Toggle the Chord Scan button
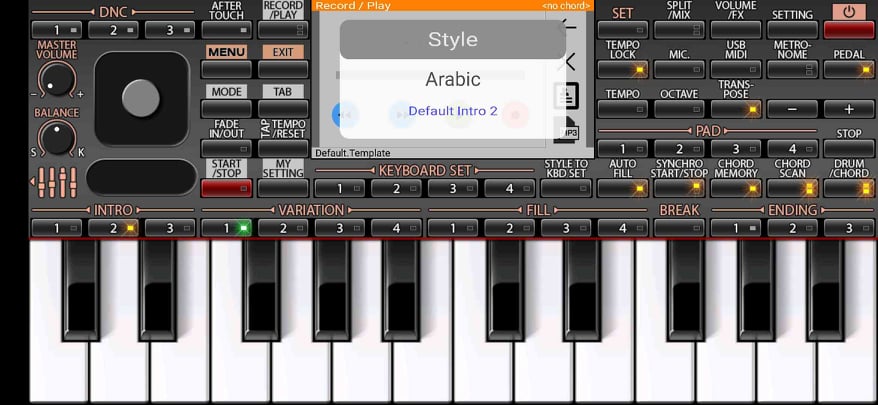The image size is (878, 405). 792,188
